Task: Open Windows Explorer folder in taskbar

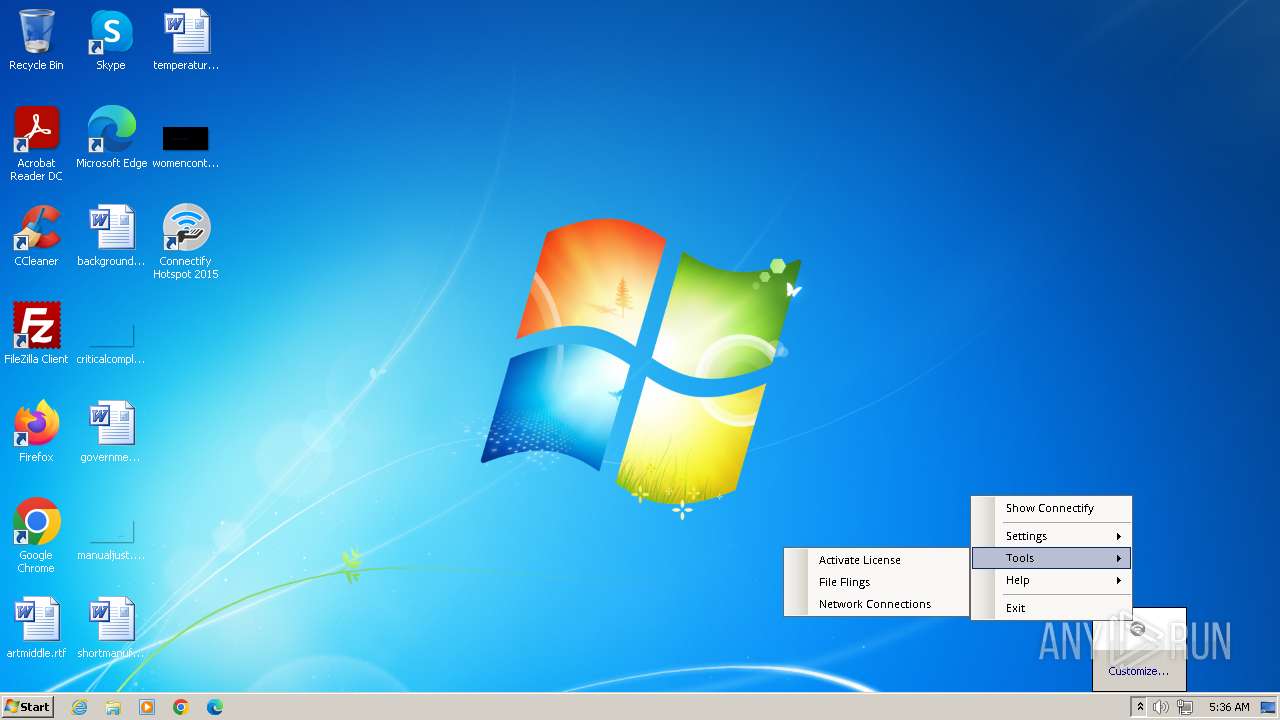Action: click(113, 707)
